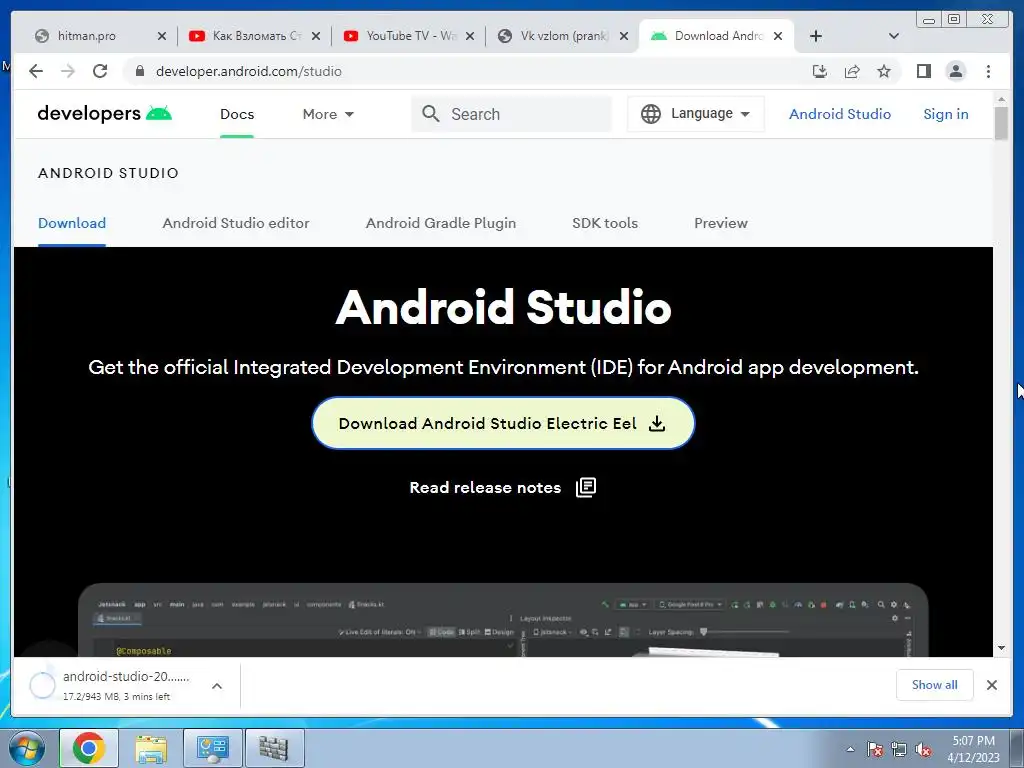Image resolution: width=1024 pixels, height=768 pixels.
Task: Click the developers Android logo
Action: click(104, 114)
